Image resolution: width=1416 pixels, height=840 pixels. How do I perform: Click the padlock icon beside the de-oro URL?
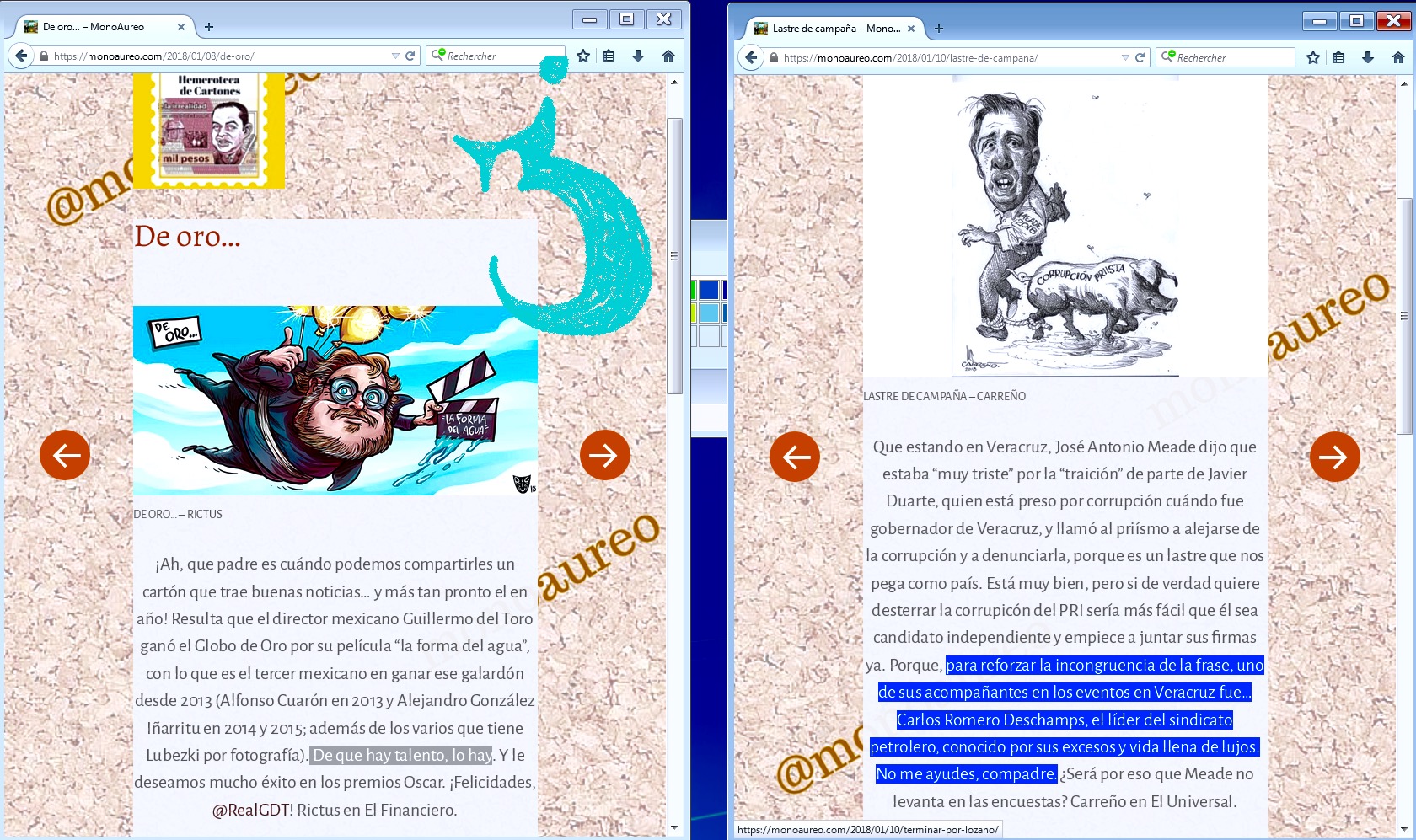click(x=44, y=56)
